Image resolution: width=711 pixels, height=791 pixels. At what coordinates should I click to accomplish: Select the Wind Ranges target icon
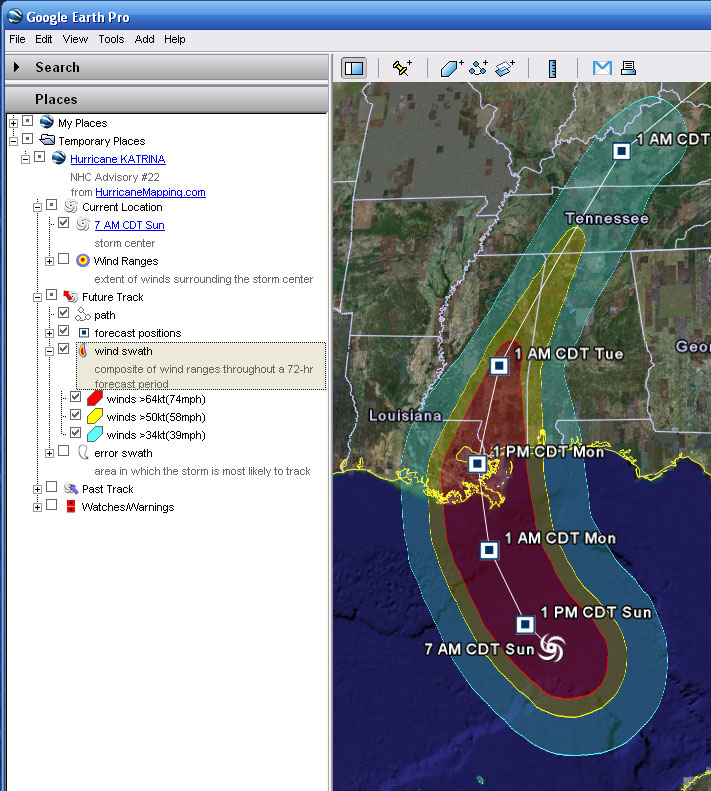pyautogui.click(x=83, y=260)
